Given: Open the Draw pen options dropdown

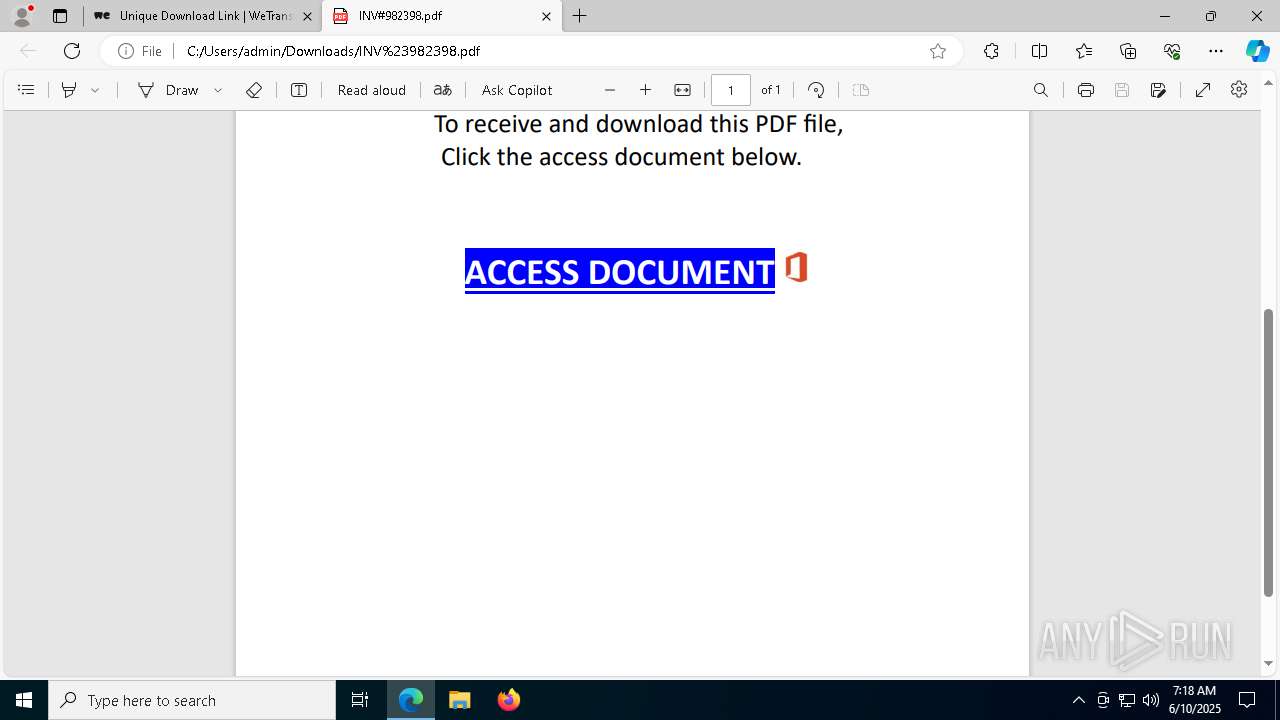Looking at the screenshot, I should pyautogui.click(x=218, y=90).
